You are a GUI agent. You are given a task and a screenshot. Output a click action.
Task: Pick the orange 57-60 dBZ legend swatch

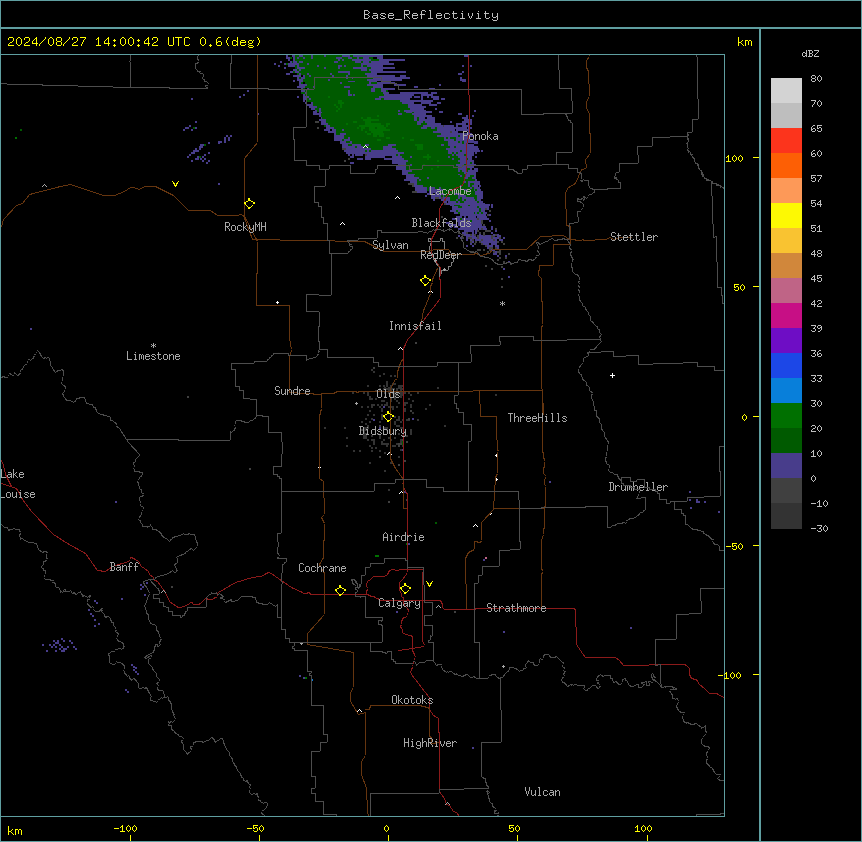pos(786,165)
